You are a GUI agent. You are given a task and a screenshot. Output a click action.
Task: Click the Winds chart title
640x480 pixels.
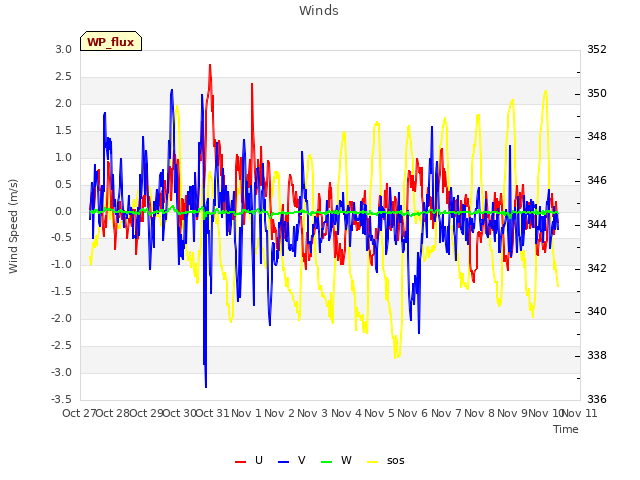[319, 11]
